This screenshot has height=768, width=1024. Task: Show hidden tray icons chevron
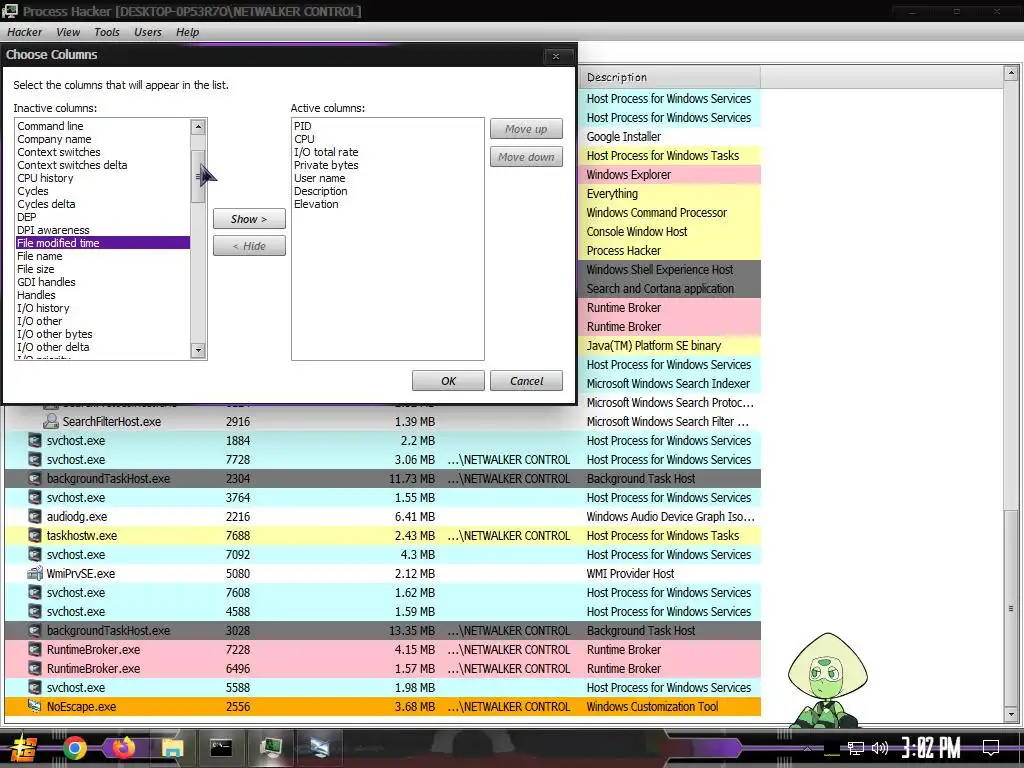tap(808, 748)
